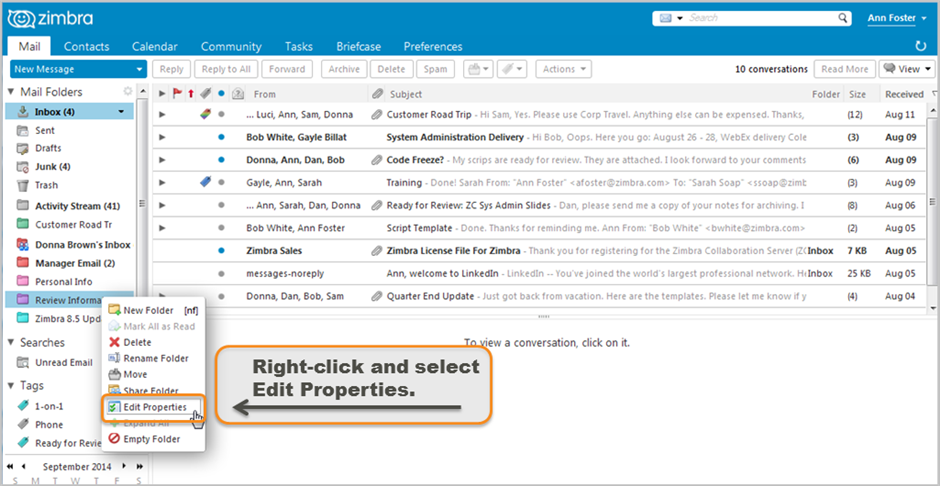Open the Inbox folder dropdown arrow
Viewport: 940px width, 486px height.
[x=121, y=111]
